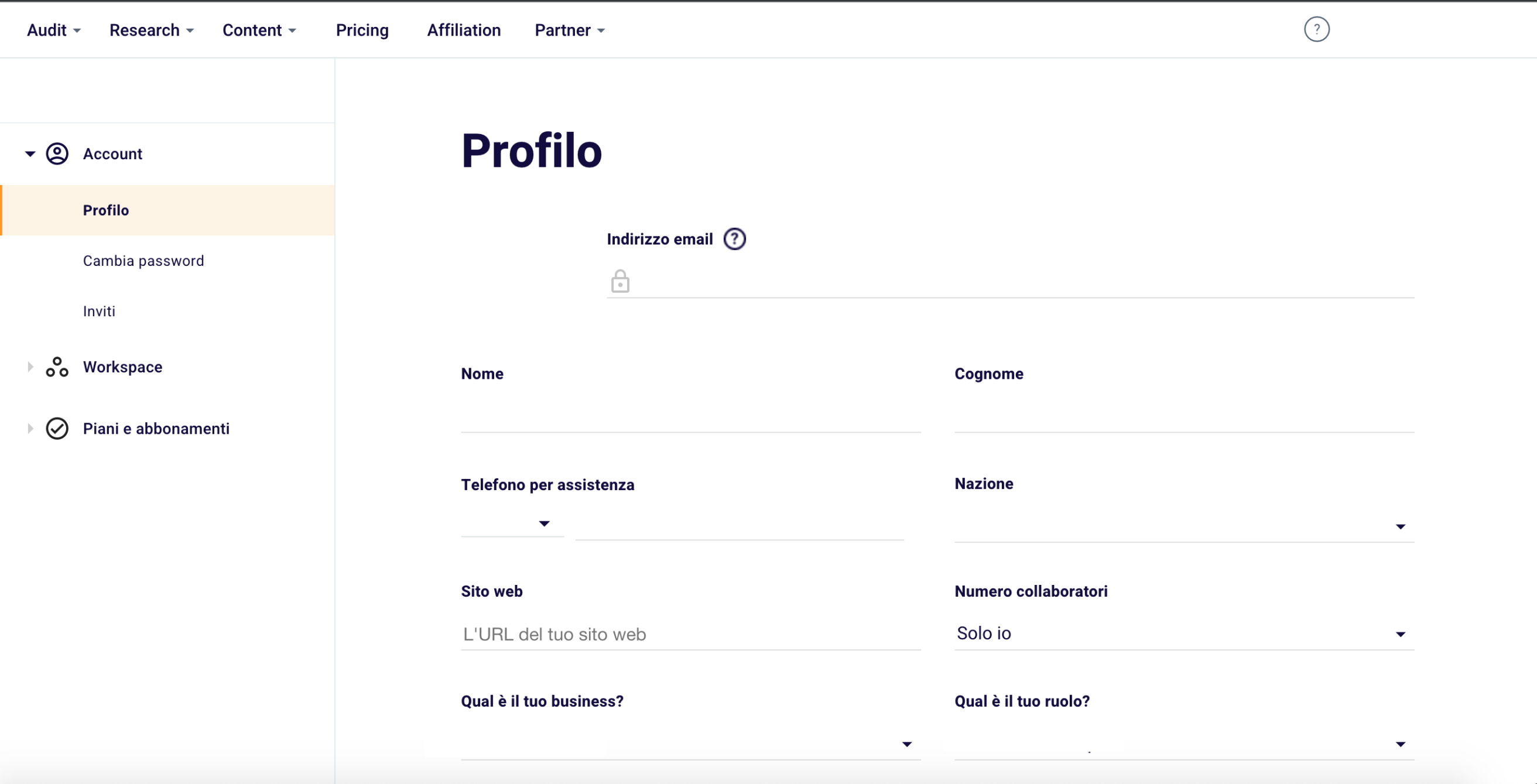Click the Profilo page heading
Image resolution: width=1537 pixels, height=784 pixels.
(532, 150)
